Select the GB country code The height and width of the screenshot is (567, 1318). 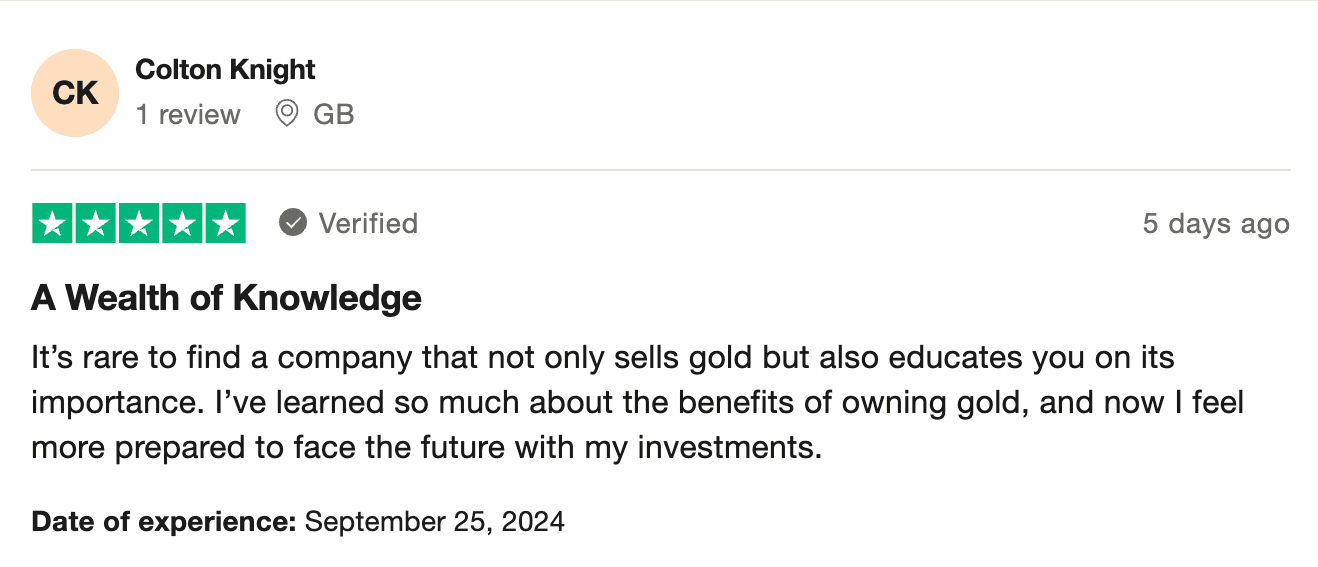point(334,115)
